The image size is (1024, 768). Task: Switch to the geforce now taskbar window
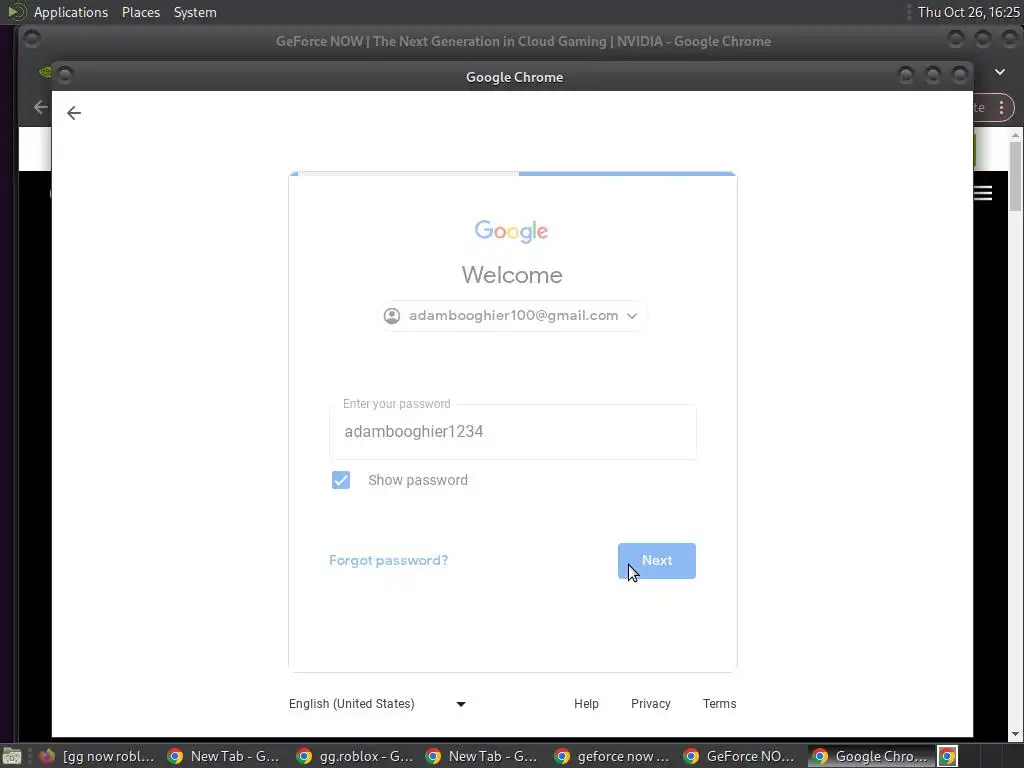tap(613, 756)
